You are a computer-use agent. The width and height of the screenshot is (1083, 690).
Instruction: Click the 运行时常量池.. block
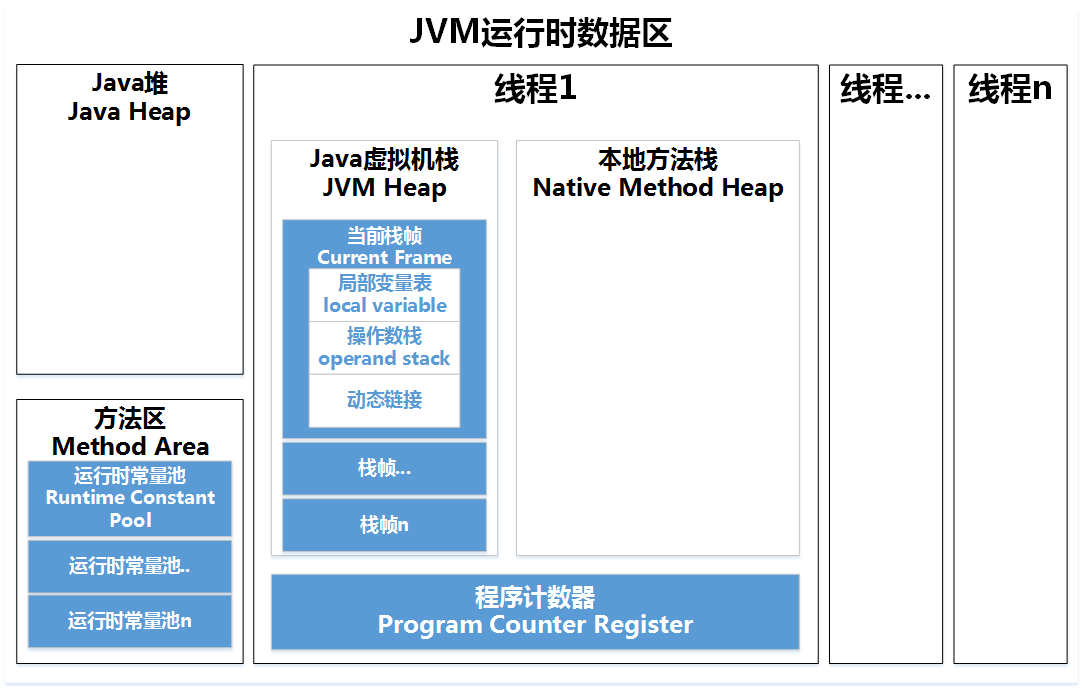pos(130,566)
